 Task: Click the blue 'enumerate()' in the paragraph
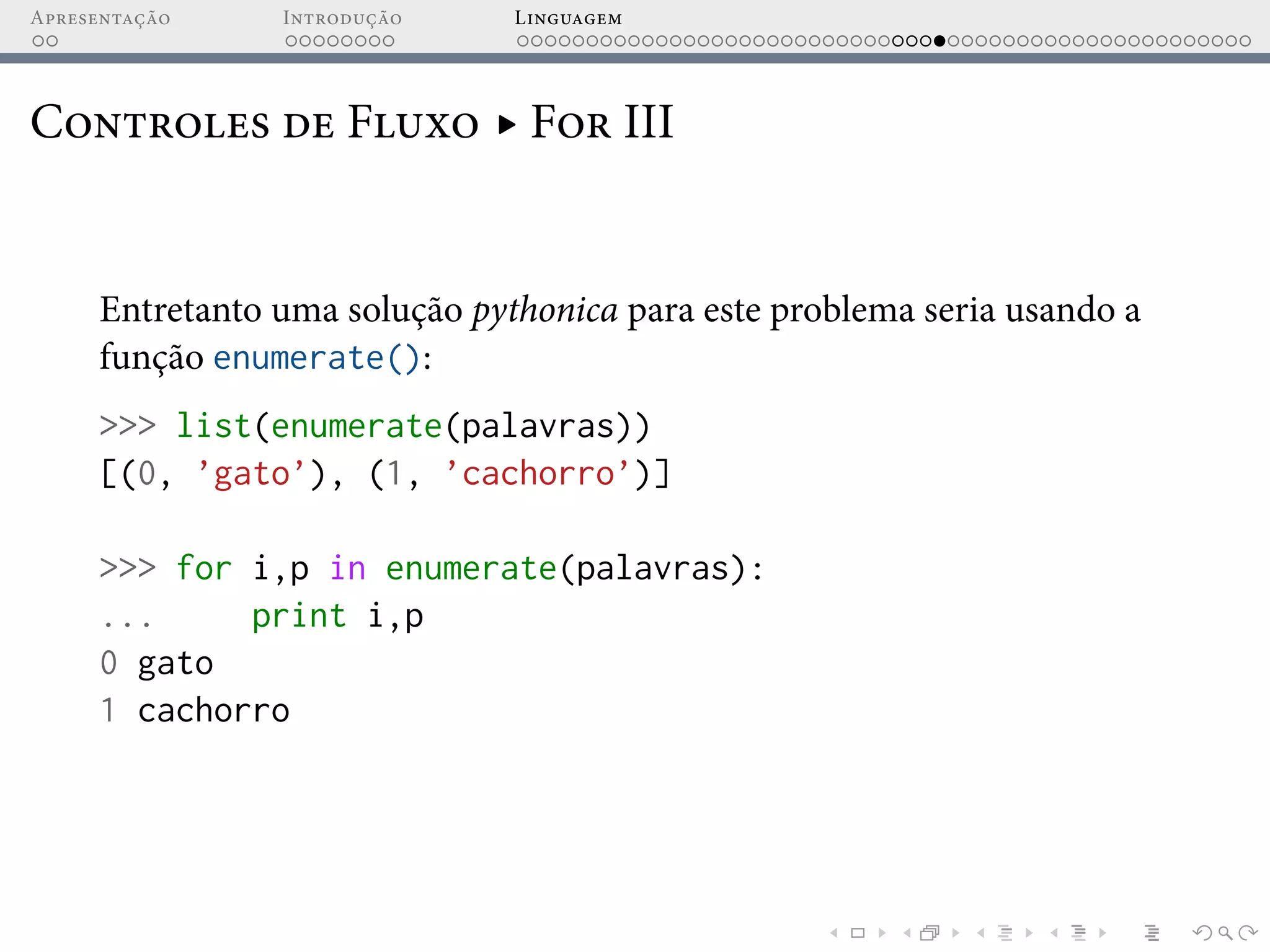(x=317, y=359)
